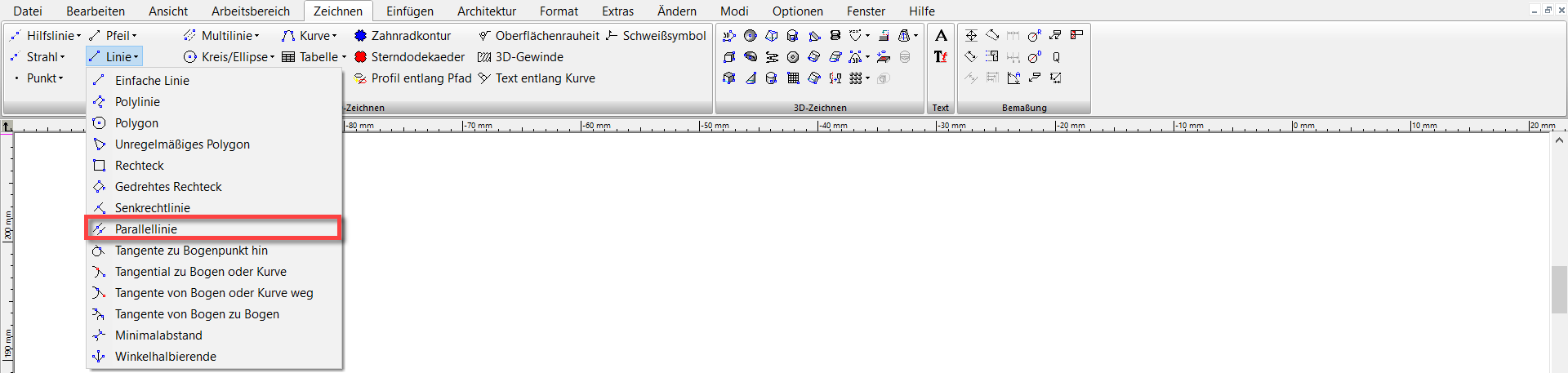
Task: Select Rechteck in the menu
Action: pos(214,165)
